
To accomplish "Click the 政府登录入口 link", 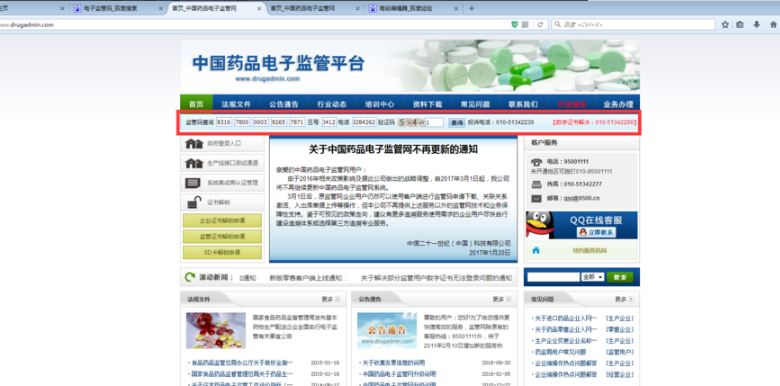I will (x=224, y=144).
